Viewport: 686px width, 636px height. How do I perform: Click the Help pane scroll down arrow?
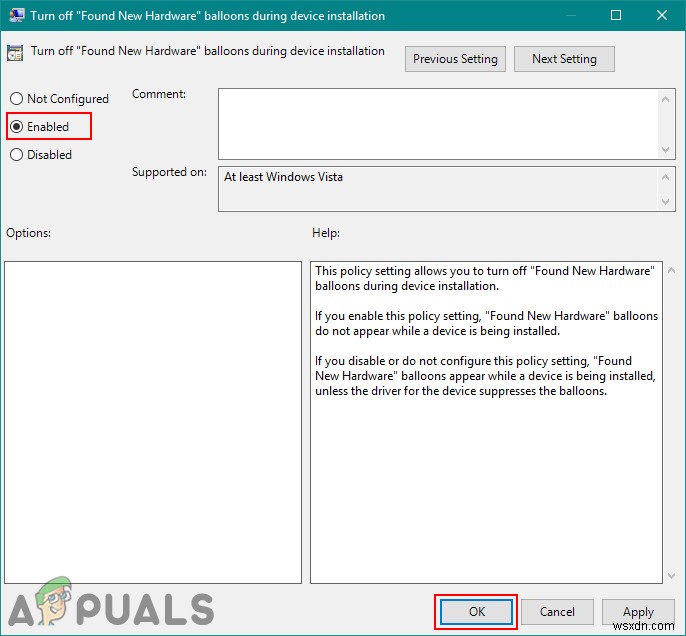pyautogui.click(x=672, y=576)
